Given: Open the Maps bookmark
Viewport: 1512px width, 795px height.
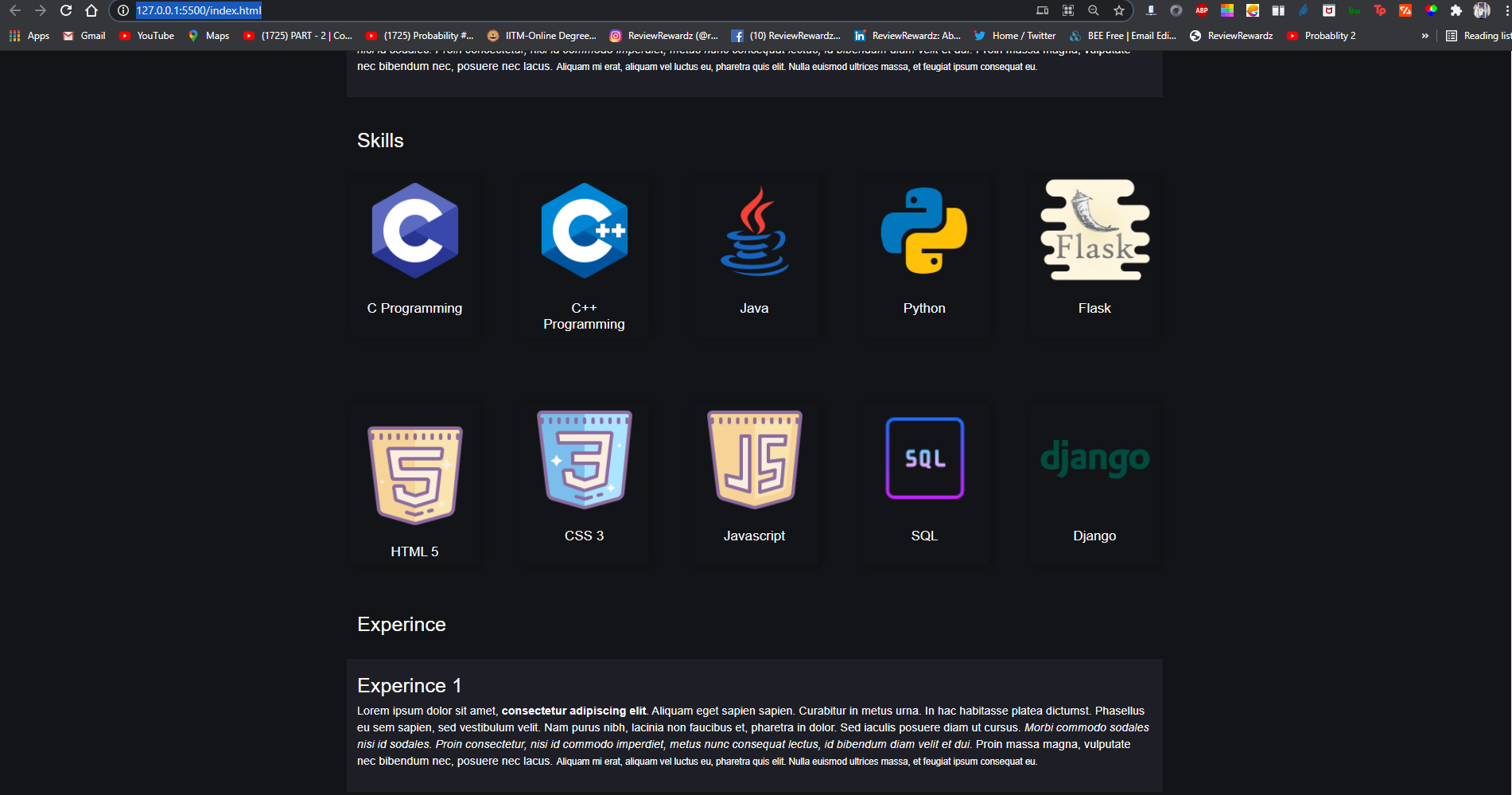Looking at the screenshot, I should point(208,36).
